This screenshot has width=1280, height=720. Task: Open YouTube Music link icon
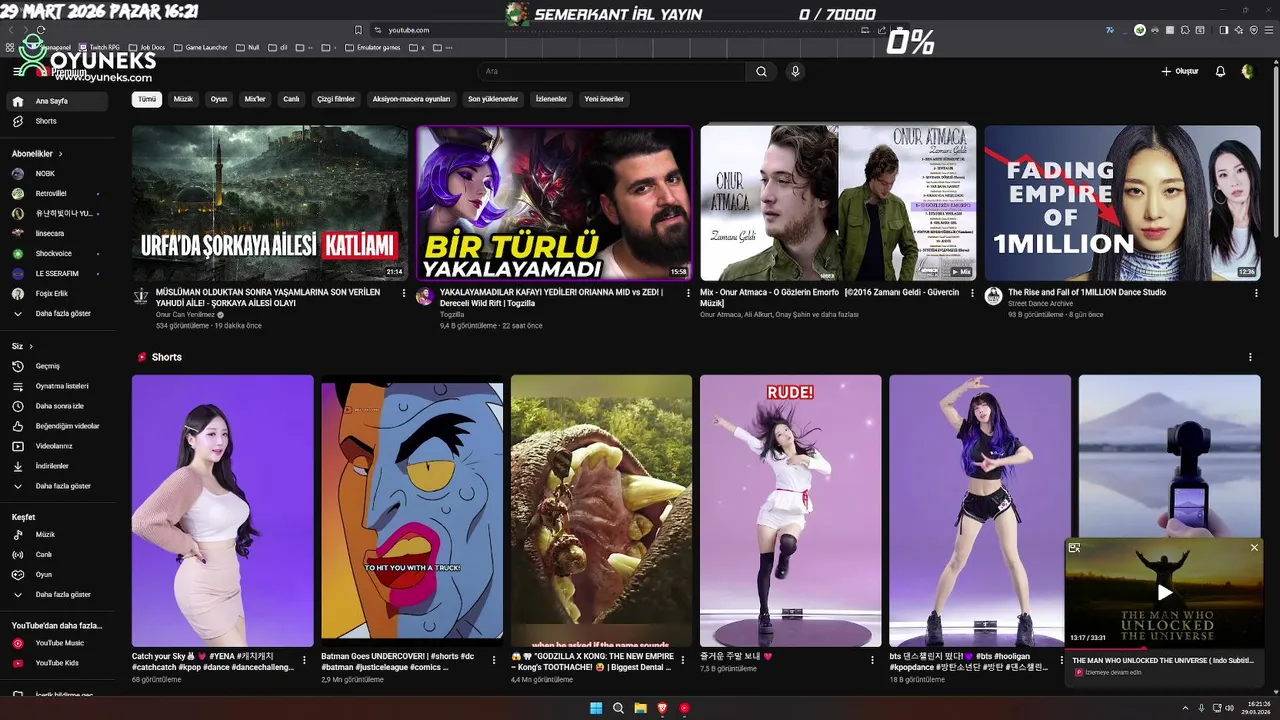[18, 643]
